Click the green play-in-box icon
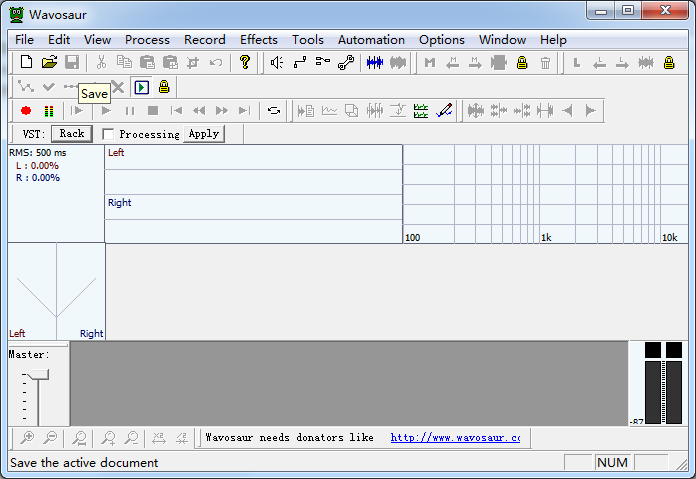 point(142,87)
